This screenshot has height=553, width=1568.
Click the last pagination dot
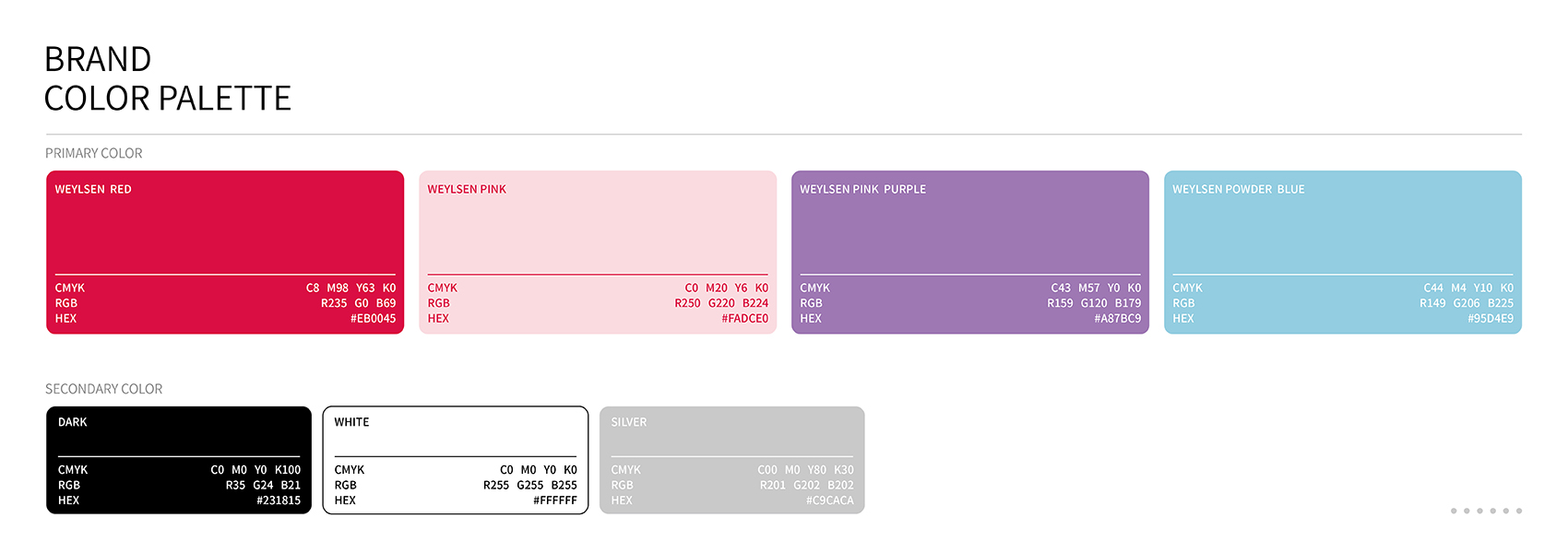coord(1519,511)
